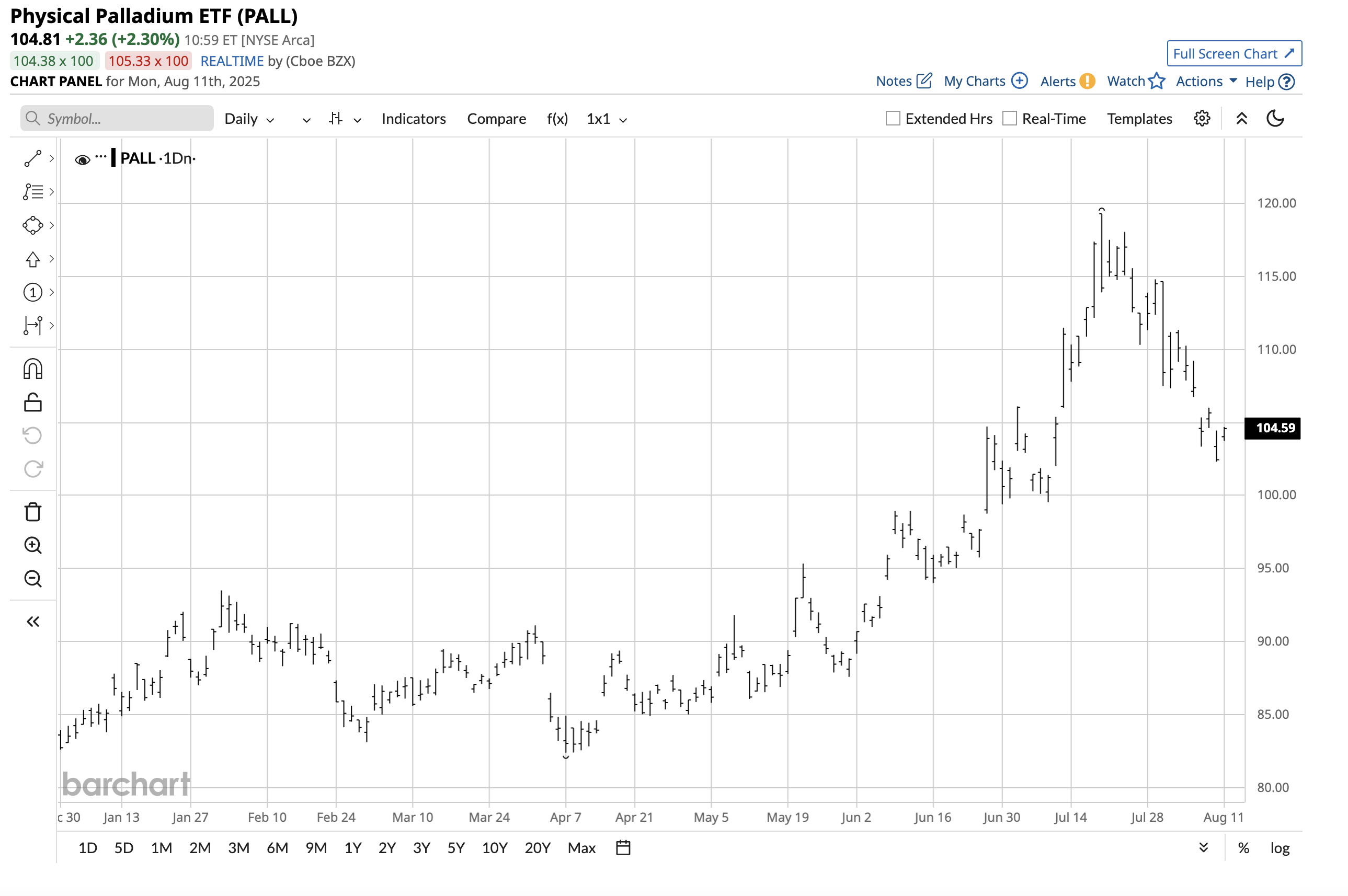The width and height of the screenshot is (1348, 896).
Task: Open the Templates menu
Action: click(1139, 118)
